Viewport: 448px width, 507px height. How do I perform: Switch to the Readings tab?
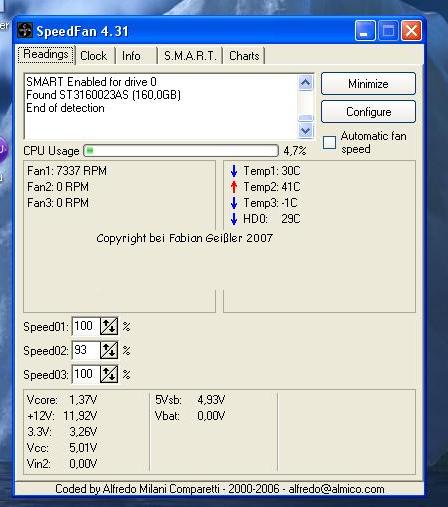[46, 54]
